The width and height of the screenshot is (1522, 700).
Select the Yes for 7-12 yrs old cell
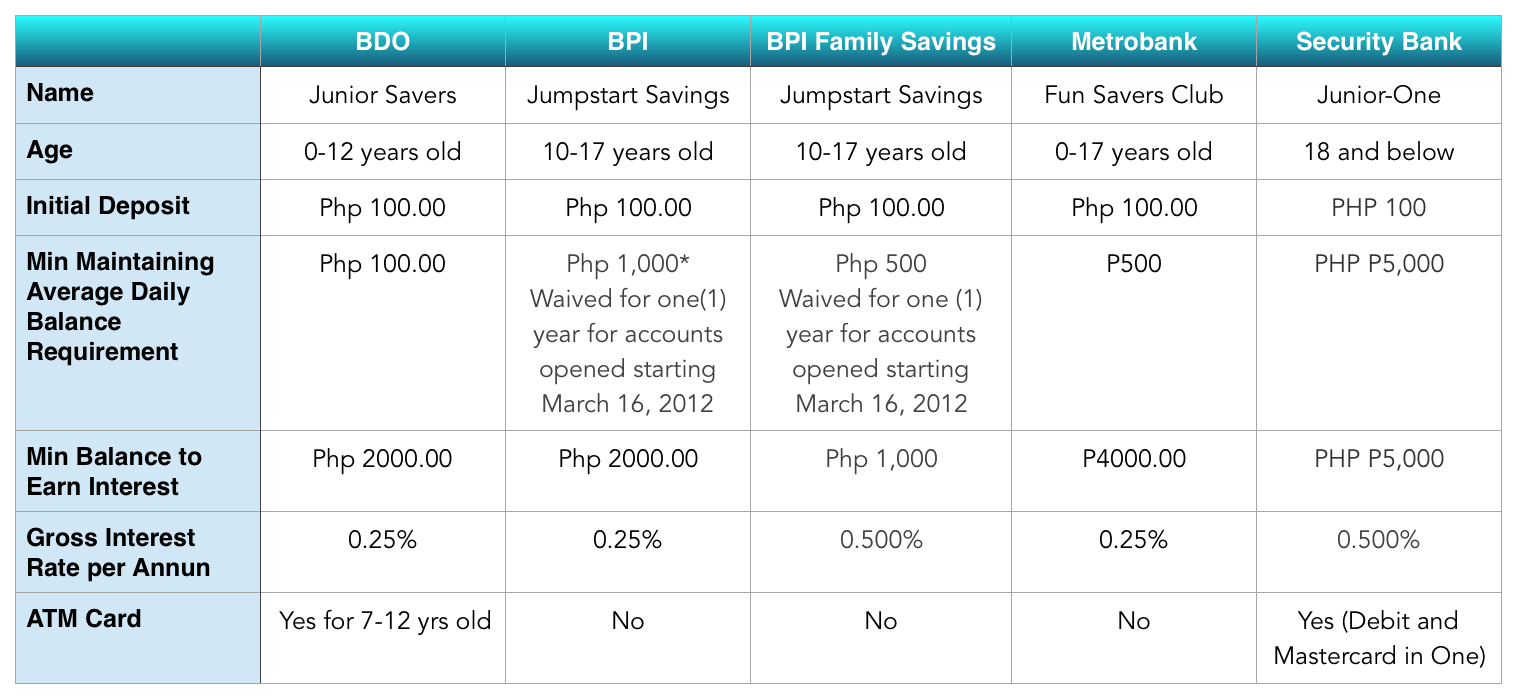(x=385, y=621)
